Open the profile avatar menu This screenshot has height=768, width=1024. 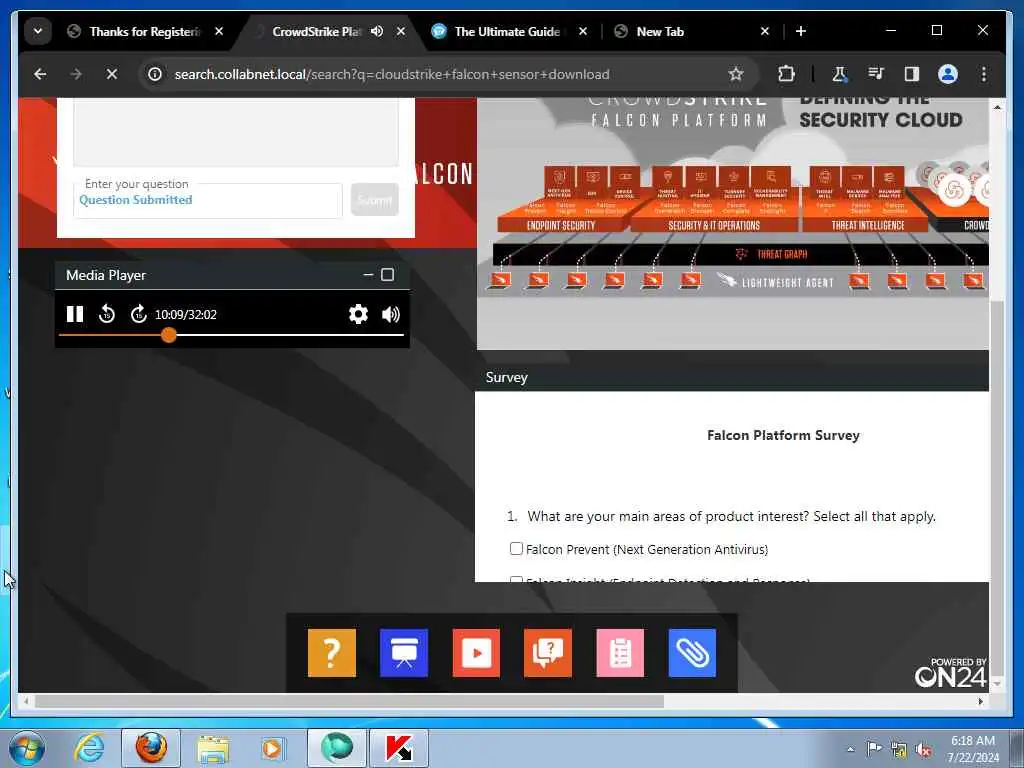948,74
